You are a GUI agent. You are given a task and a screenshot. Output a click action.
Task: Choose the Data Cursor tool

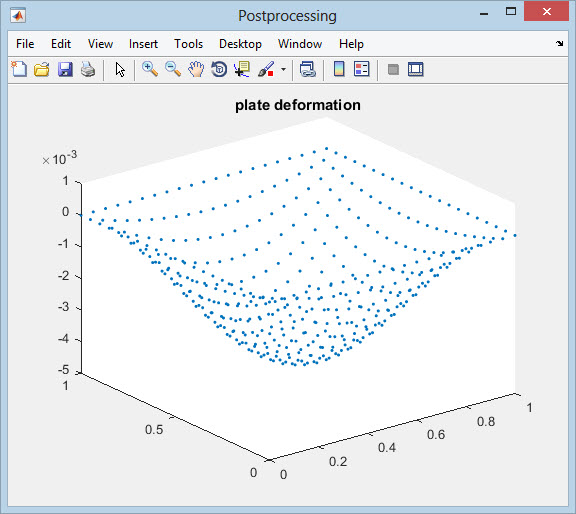[x=242, y=69]
